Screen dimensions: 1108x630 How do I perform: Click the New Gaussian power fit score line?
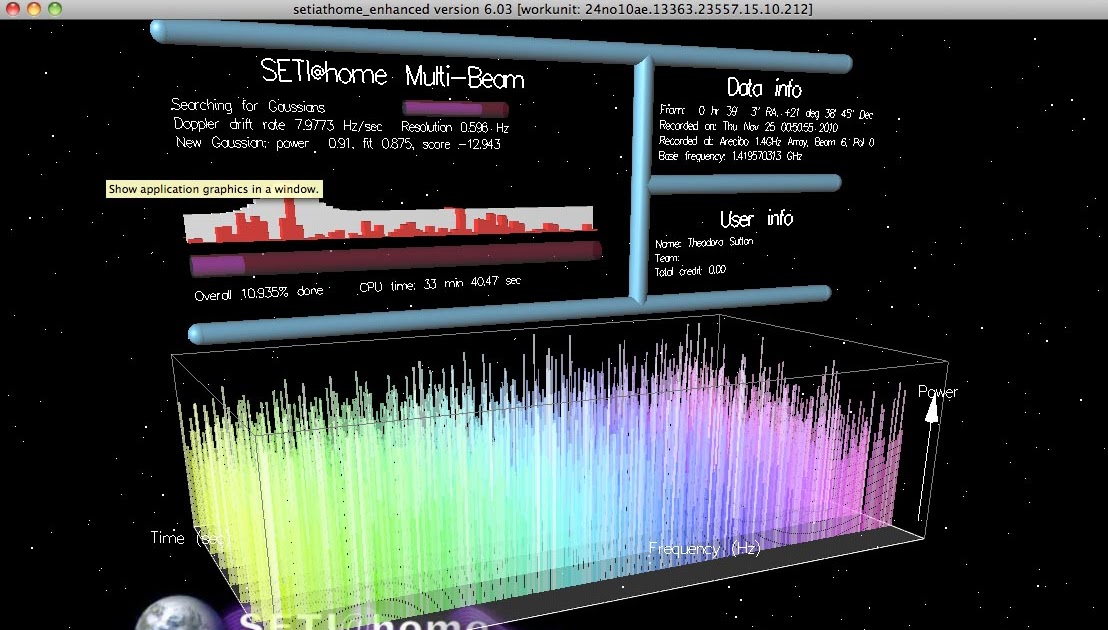coord(338,143)
